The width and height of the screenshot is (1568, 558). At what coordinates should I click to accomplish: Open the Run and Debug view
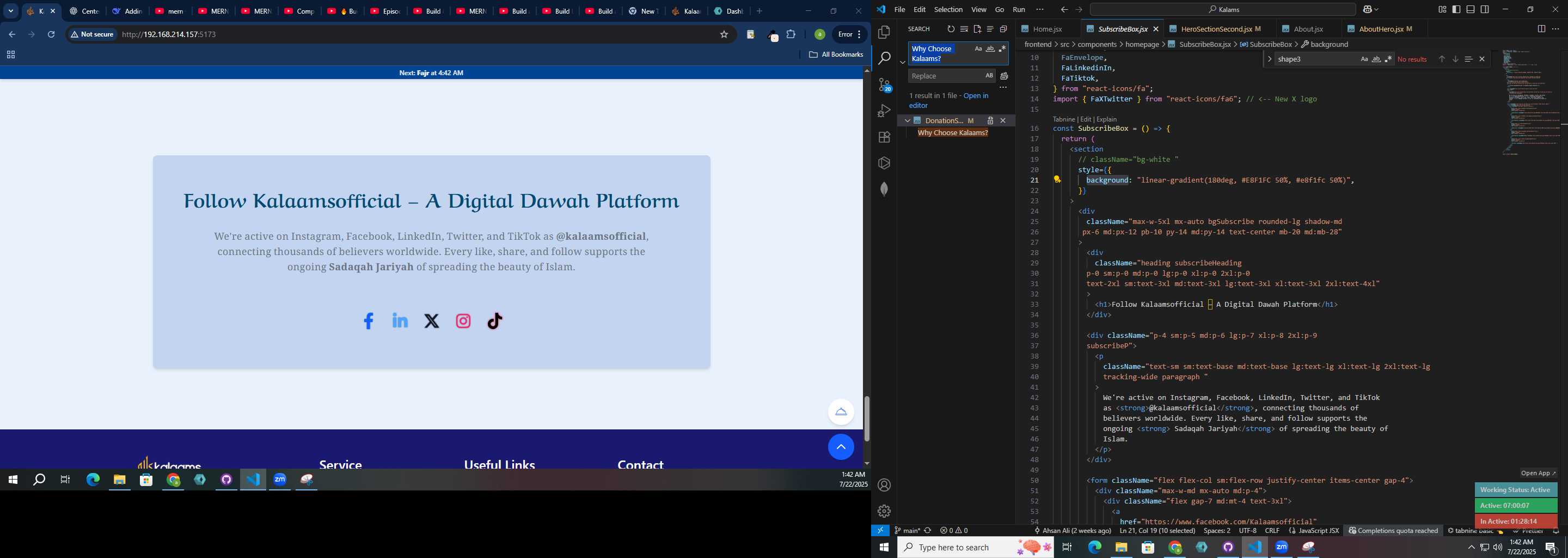coord(884,111)
